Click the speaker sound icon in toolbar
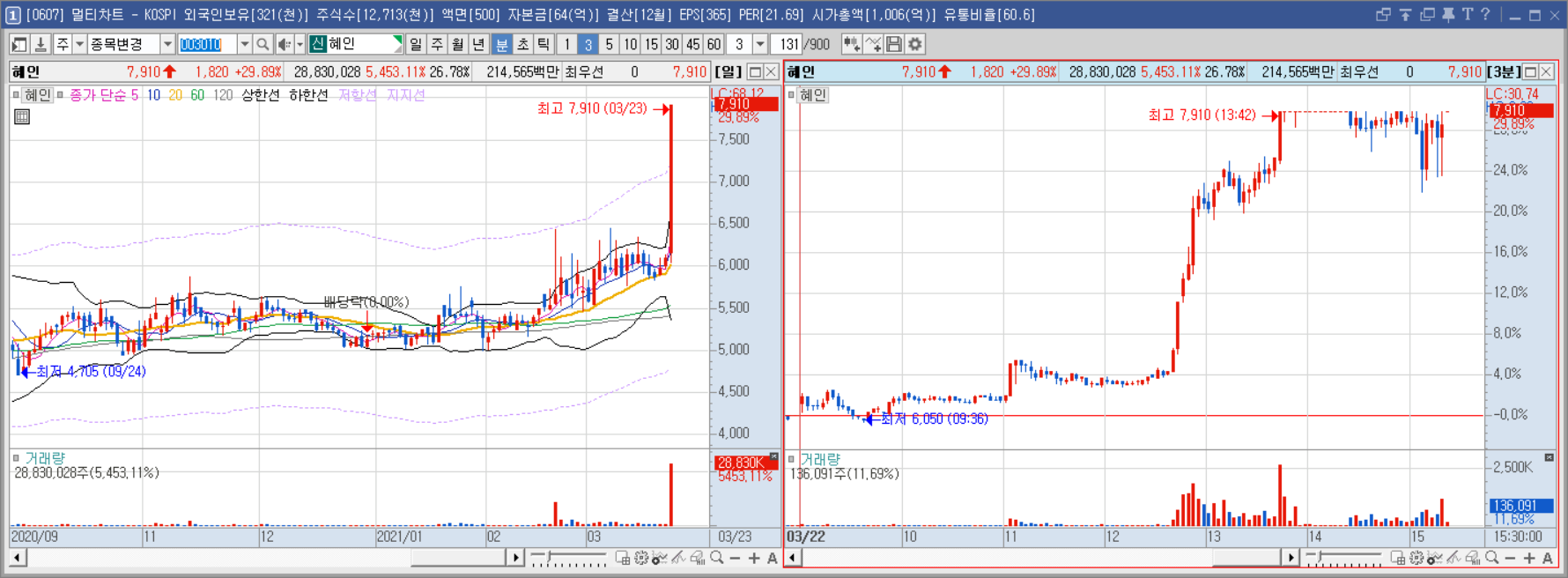This screenshot has height=578, width=1568. tap(284, 44)
